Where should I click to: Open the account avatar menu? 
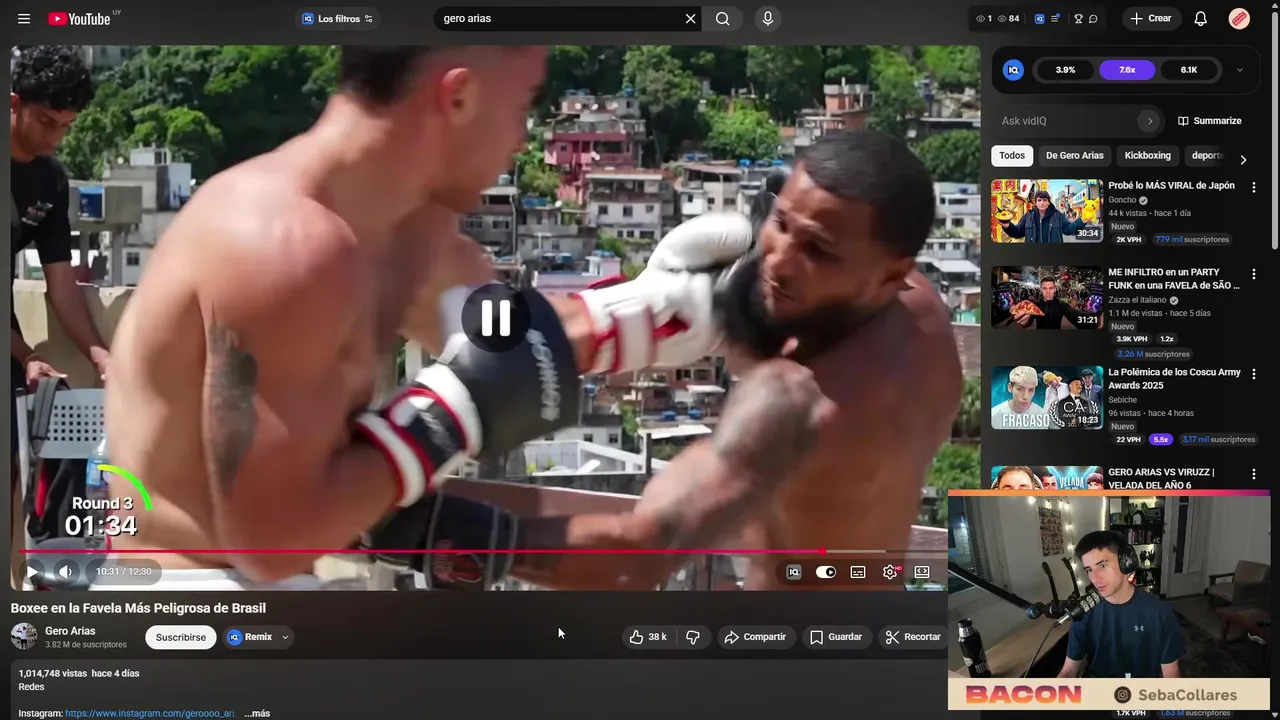click(1239, 18)
